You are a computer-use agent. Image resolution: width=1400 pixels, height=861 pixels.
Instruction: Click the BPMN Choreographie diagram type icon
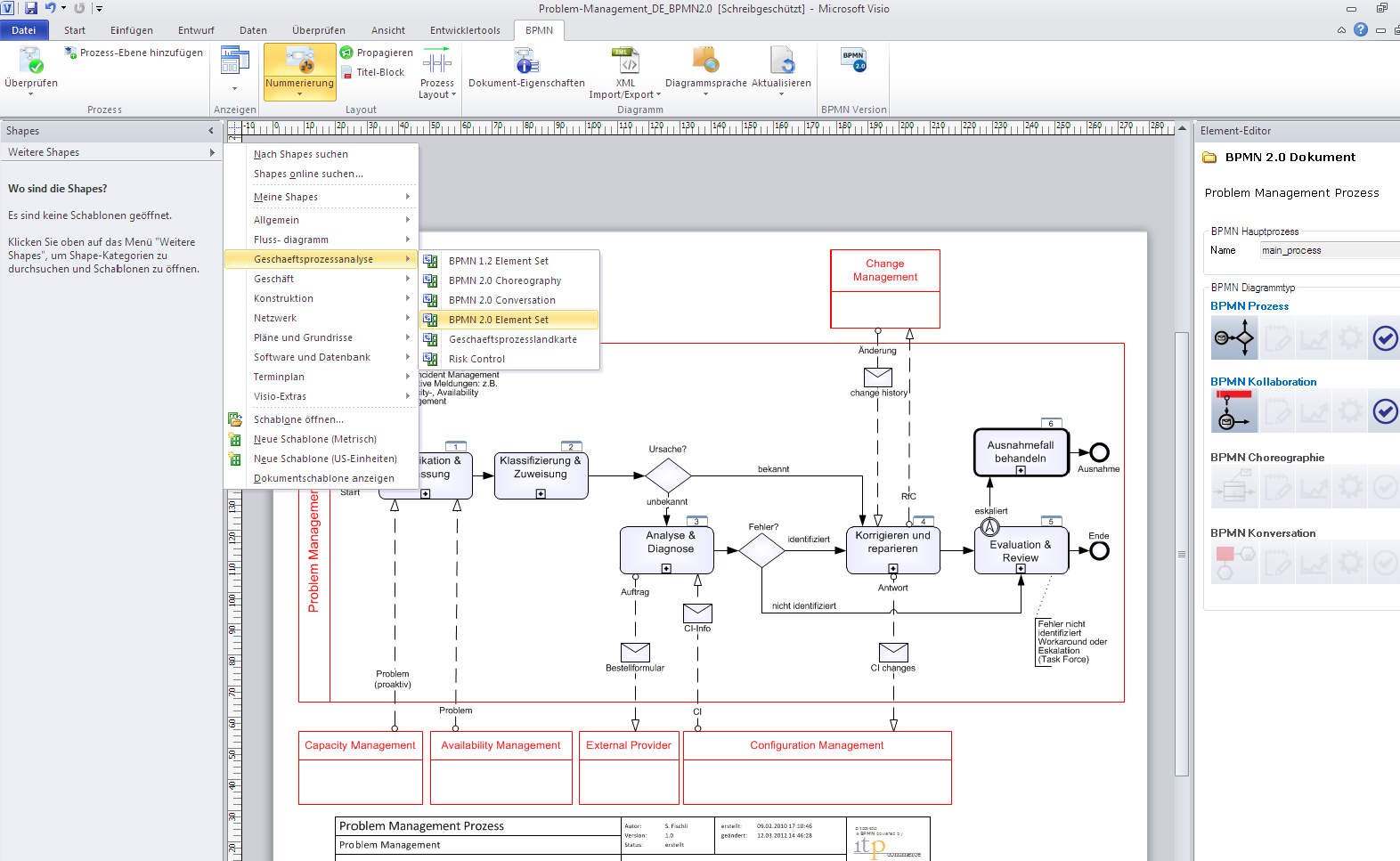tap(1234, 488)
